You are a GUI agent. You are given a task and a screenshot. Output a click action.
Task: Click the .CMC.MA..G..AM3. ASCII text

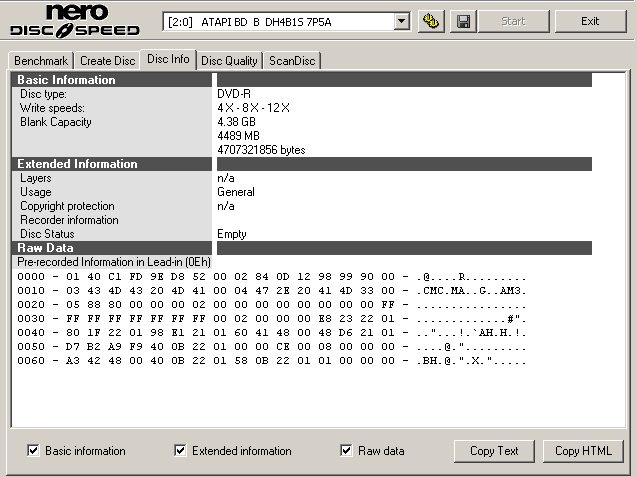click(x=471, y=291)
